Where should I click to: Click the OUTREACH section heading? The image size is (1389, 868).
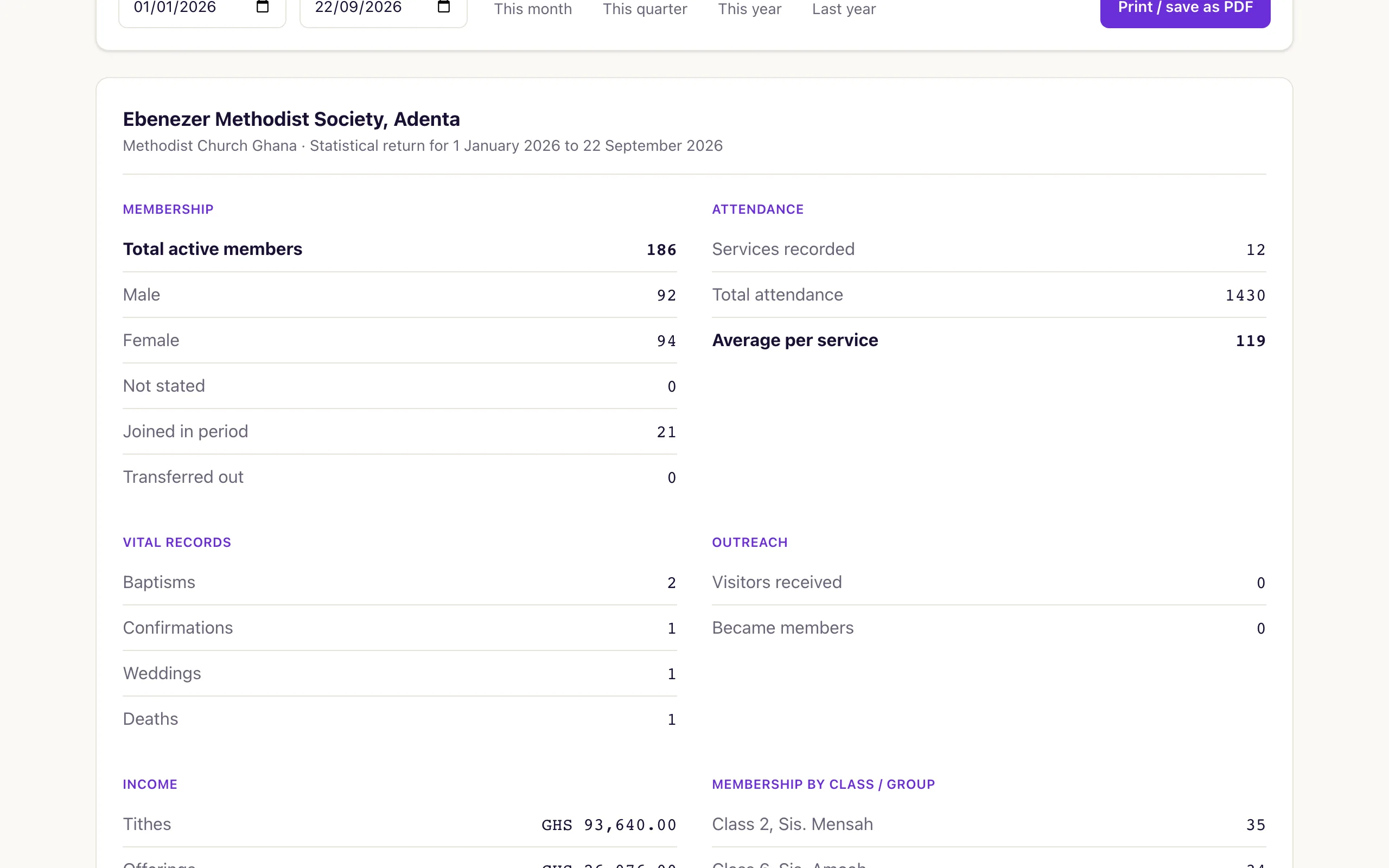750,542
